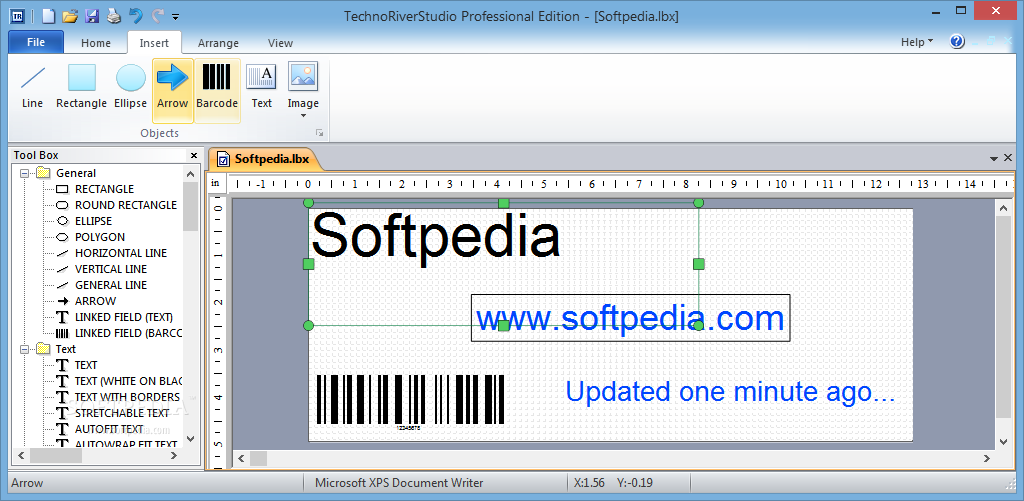Open Customize Quick Access Toolbar dropdown
Image resolution: width=1024 pixels, height=501 pixels.
pos(176,17)
